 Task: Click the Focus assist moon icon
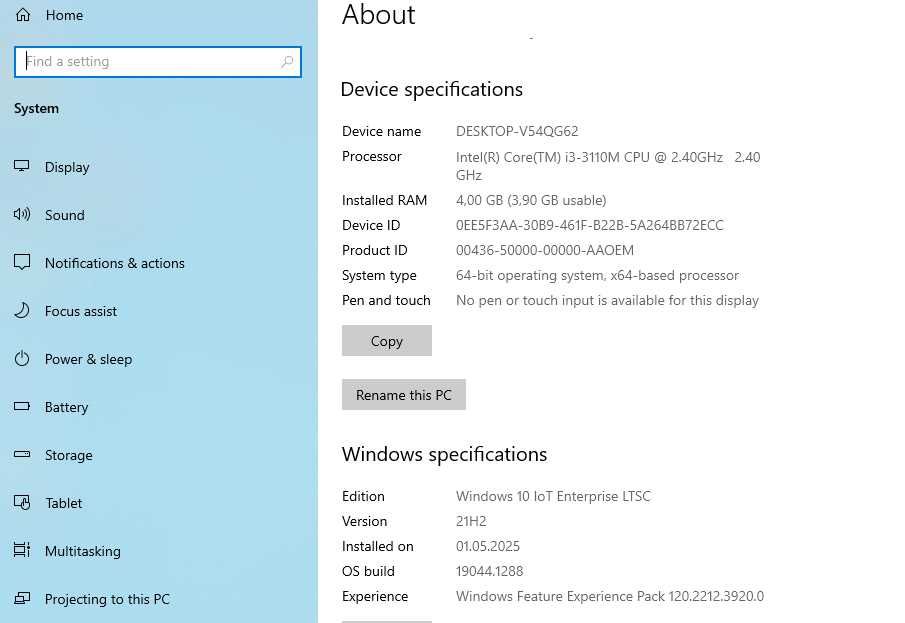click(x=22, y=311)
